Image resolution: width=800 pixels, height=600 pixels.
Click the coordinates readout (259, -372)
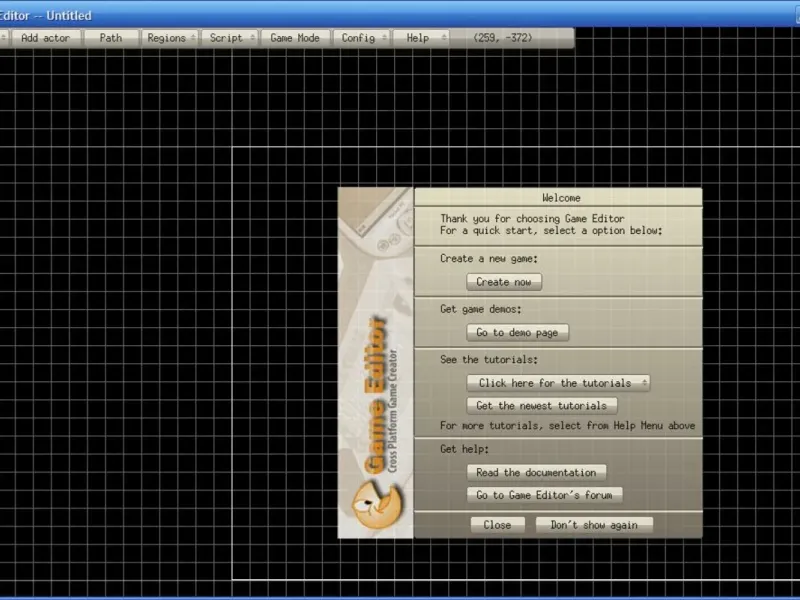coord(503,38)
